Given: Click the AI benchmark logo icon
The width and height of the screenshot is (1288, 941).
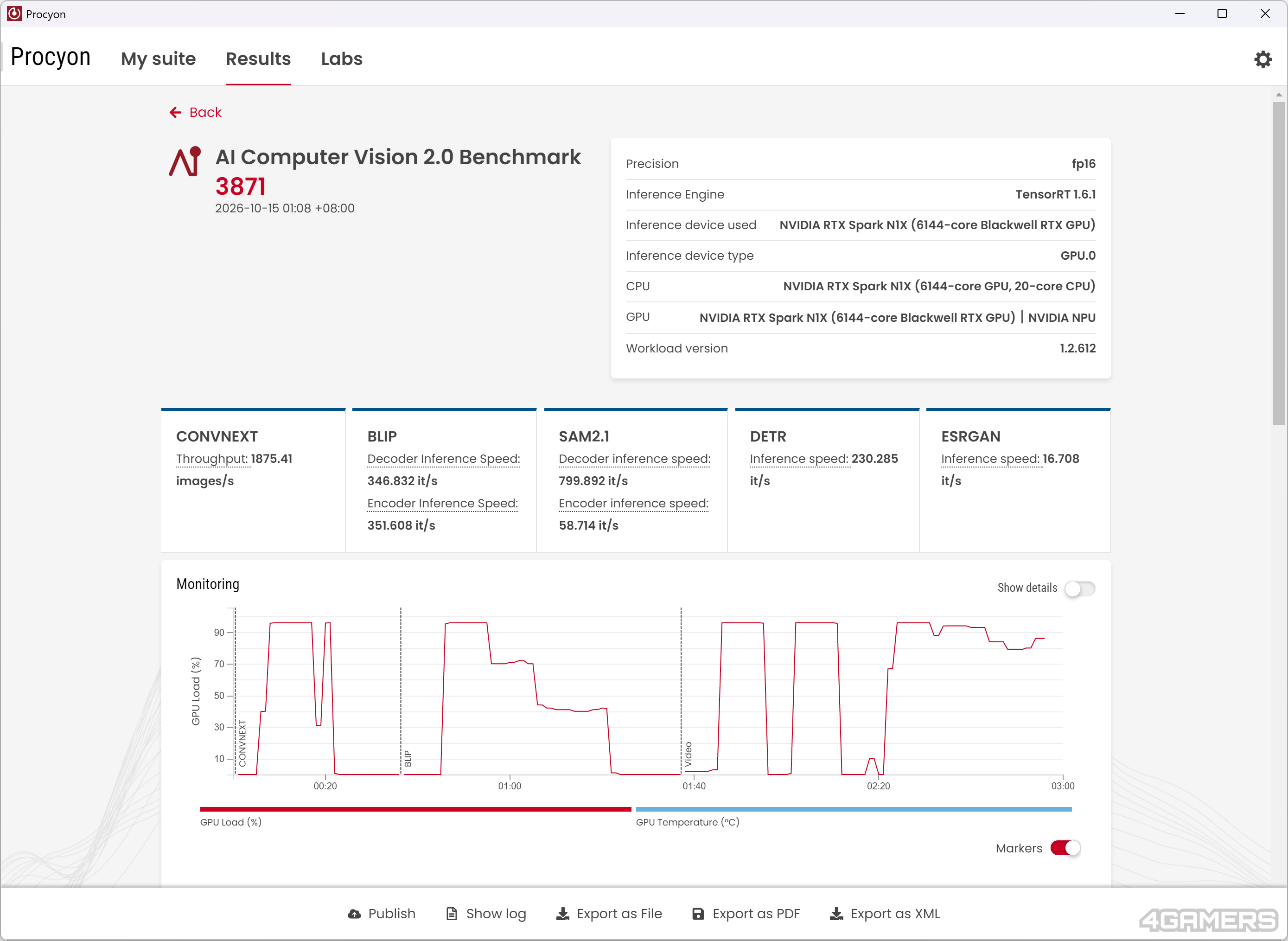Looking at the screenshot, I should (x=185, y=162).
